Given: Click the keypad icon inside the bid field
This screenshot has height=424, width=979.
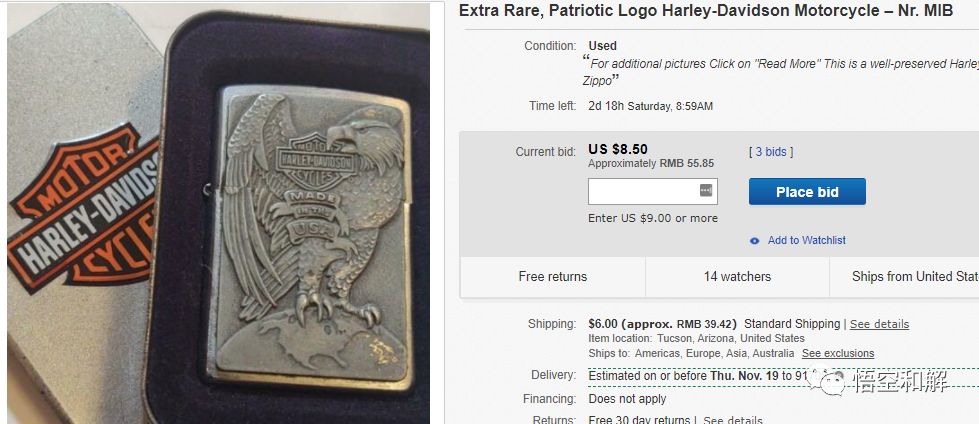Looking at the screenshot, I should pos(706,190).
